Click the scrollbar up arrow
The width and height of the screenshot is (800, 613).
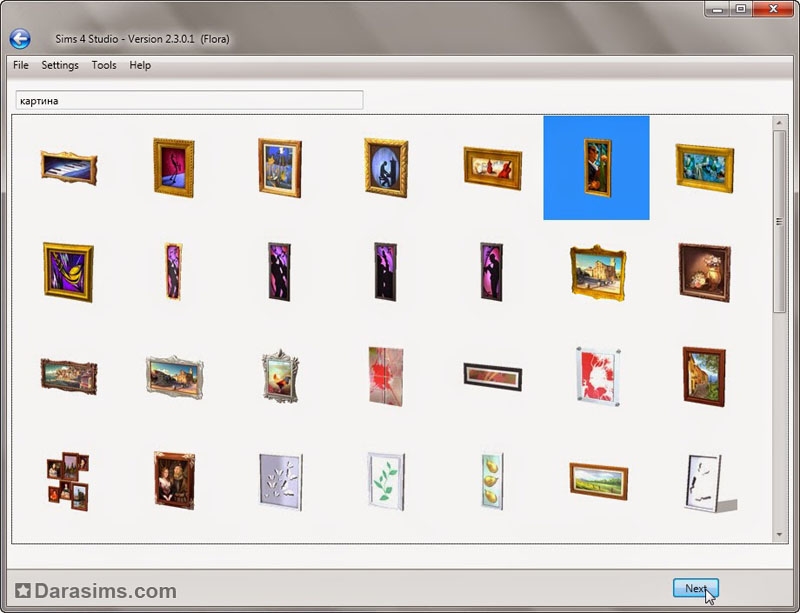[x=779, y=123]
